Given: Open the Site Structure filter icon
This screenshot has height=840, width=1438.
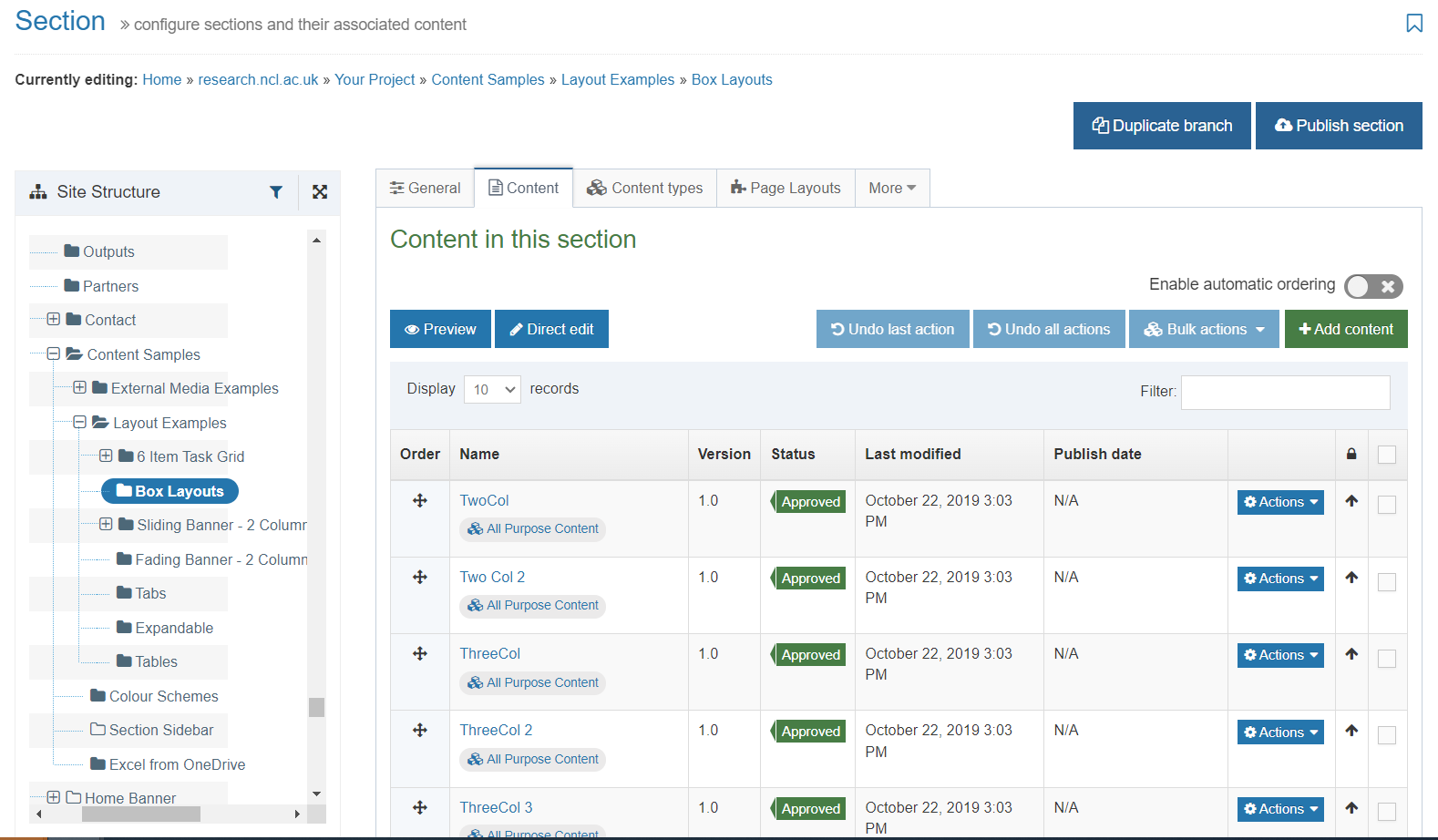Looking at the screenshot, I should 276,192.
